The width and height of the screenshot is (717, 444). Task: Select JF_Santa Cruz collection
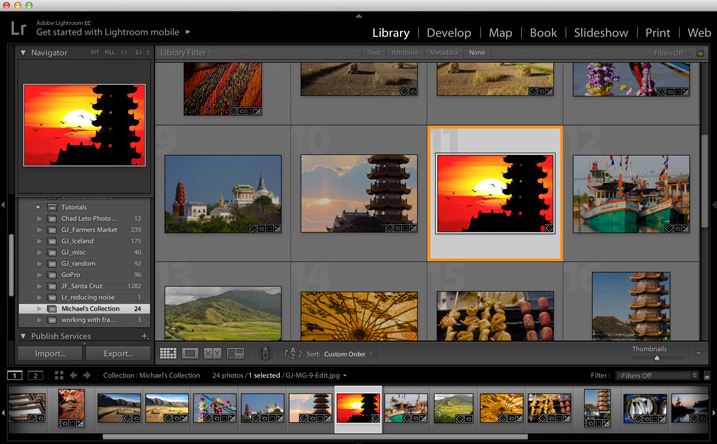pyautogui.click(x=84, y=286)
